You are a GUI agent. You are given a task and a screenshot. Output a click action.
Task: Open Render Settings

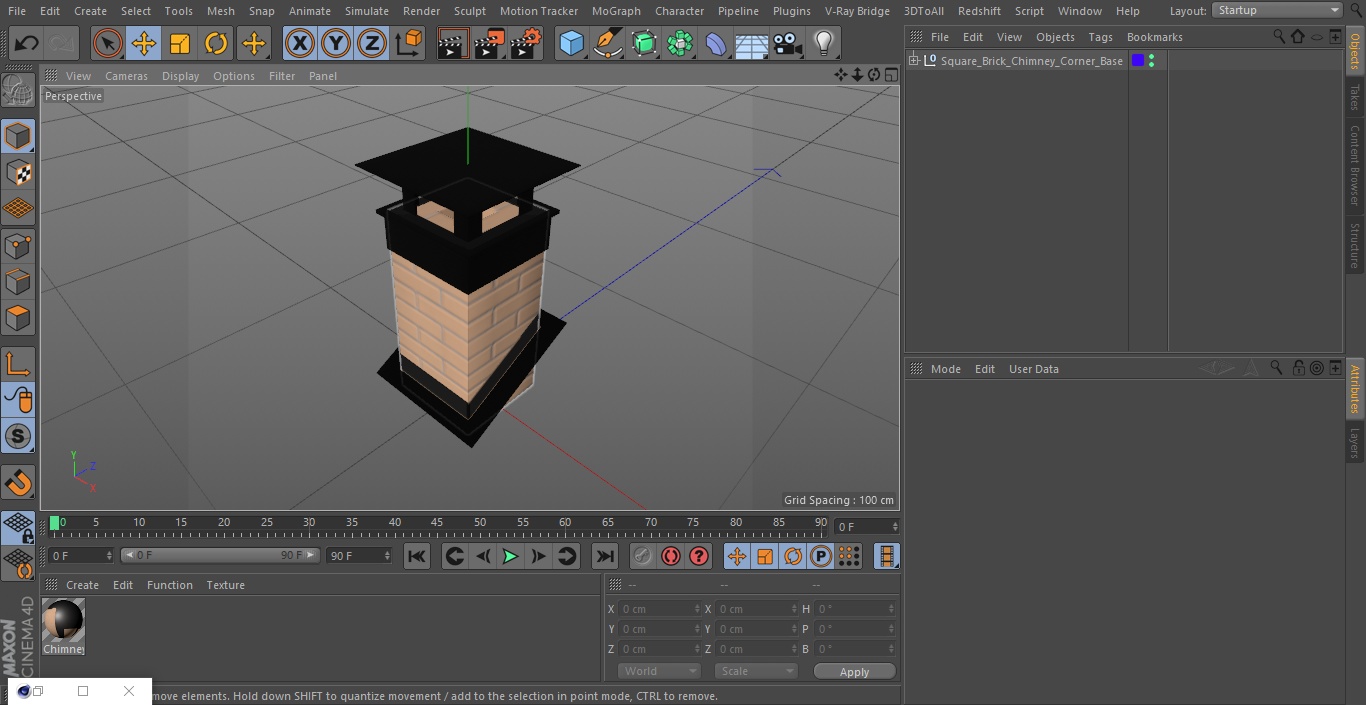526,44
